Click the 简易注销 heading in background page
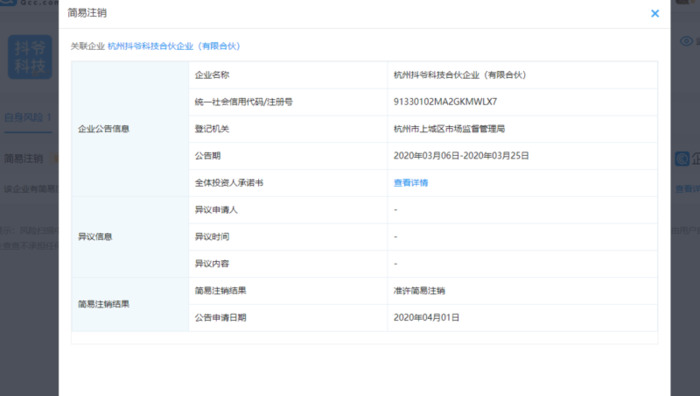 24,158
